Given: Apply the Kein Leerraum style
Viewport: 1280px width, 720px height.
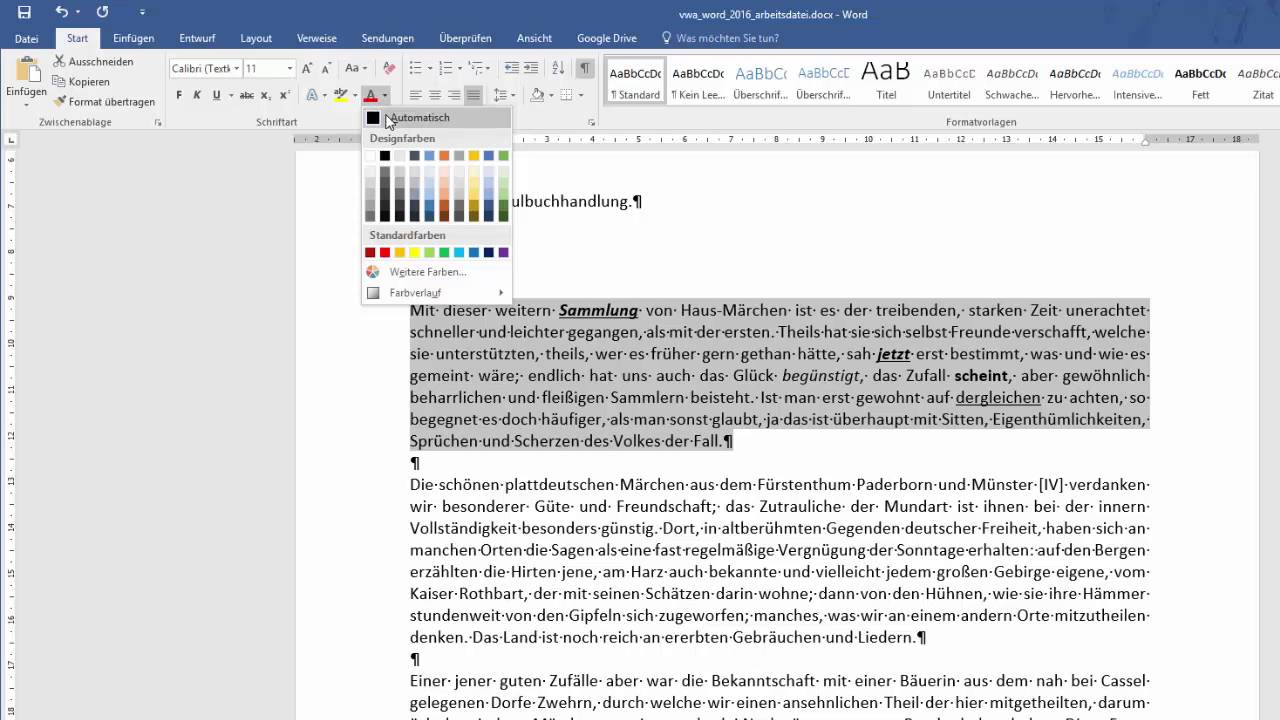Looking at the screenshot, I should (x=698, y=82).
